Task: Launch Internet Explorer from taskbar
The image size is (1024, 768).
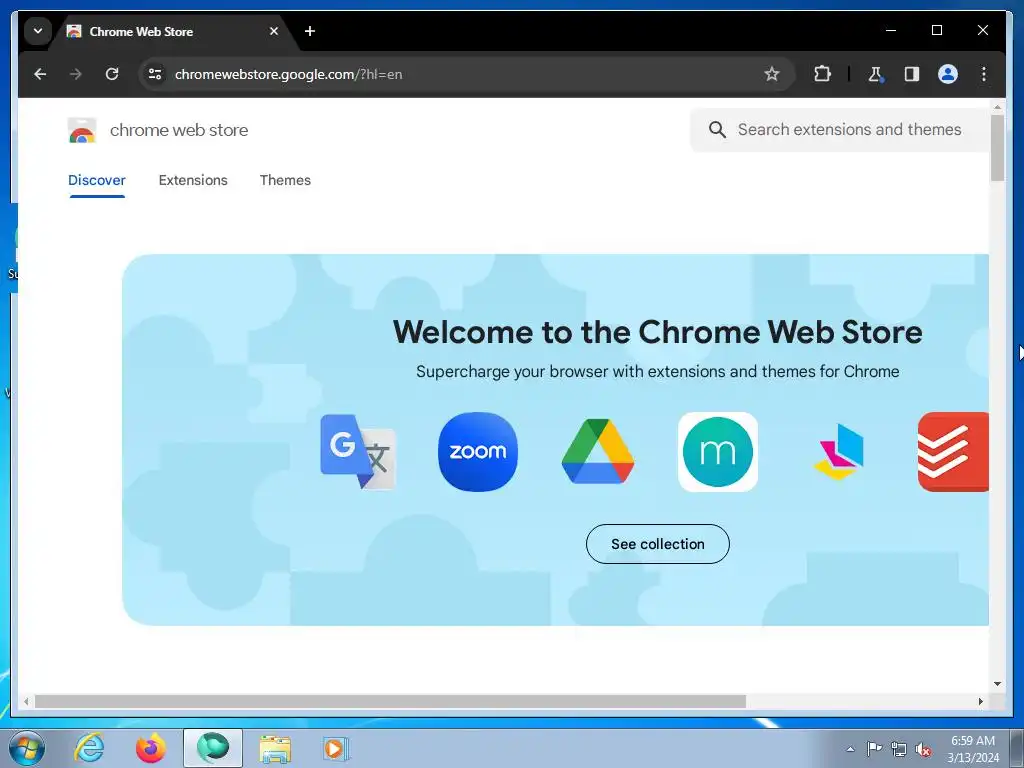Action: (x=89, y=748)
